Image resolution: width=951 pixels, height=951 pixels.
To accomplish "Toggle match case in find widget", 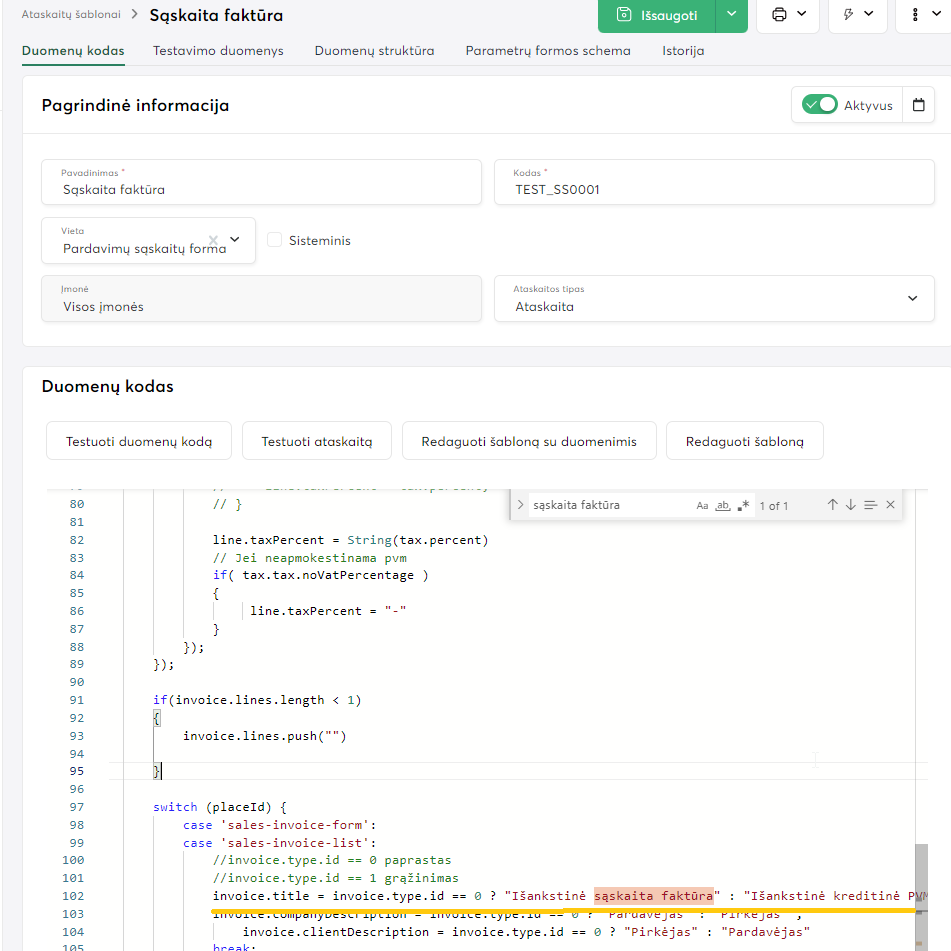I will pyautogui.click(x=703, y=506).
